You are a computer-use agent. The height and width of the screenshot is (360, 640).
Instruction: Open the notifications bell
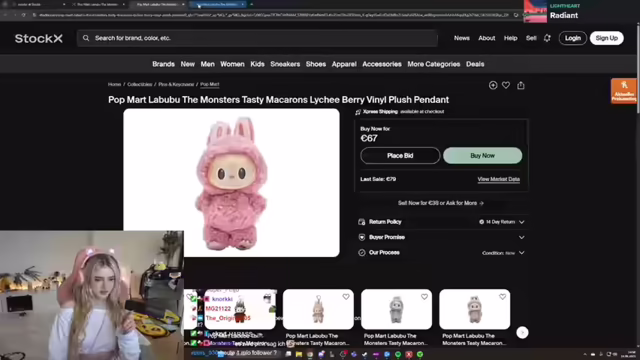[547, 38]
